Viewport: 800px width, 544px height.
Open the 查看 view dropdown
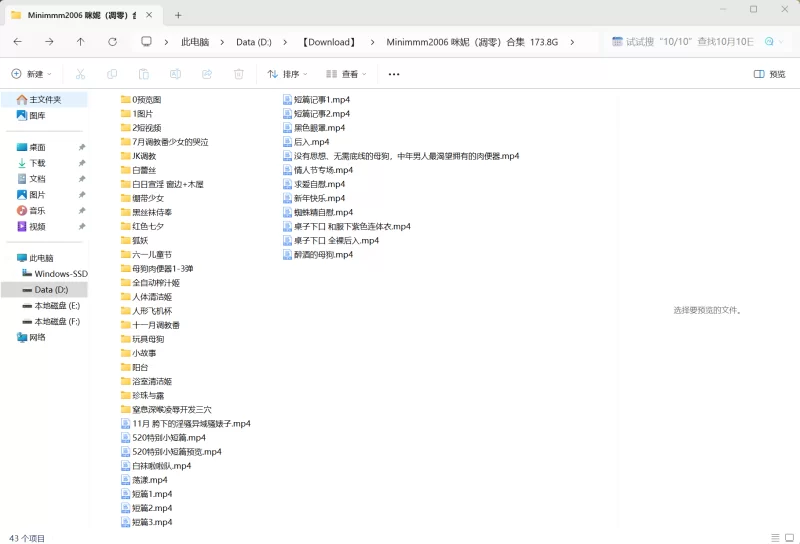point(346,74)
